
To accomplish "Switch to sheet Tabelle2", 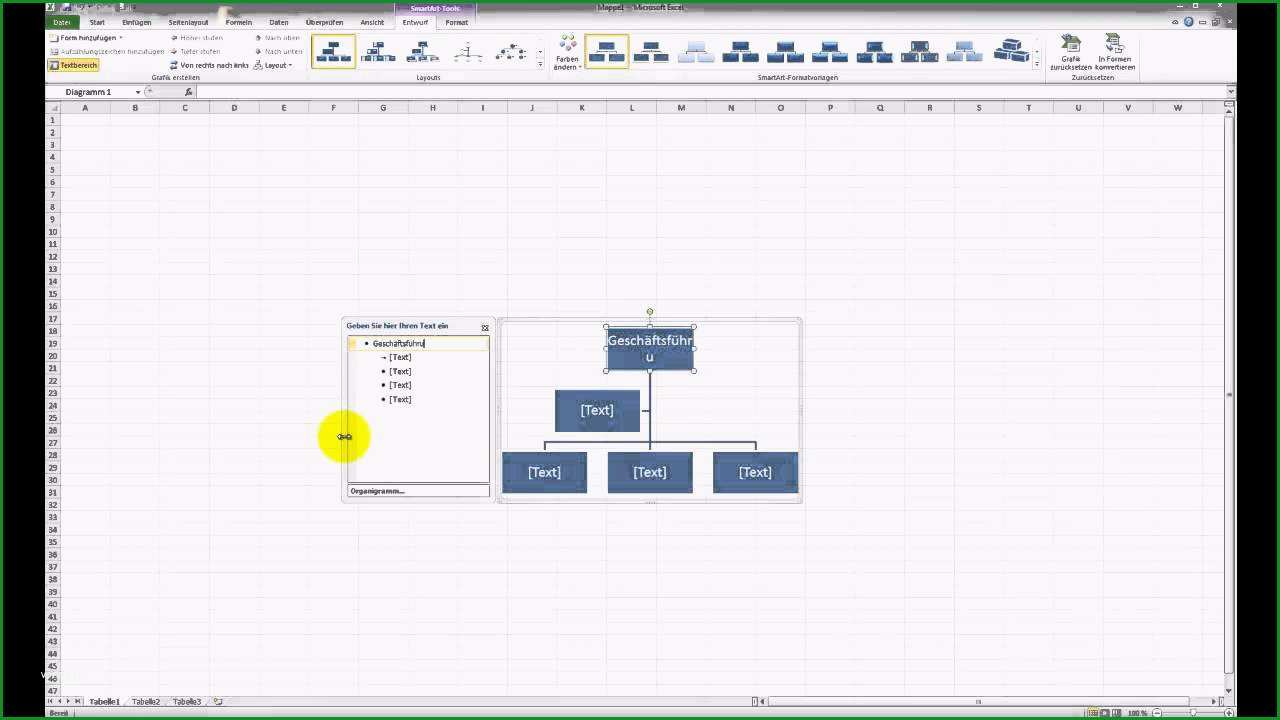I will 146,702.
